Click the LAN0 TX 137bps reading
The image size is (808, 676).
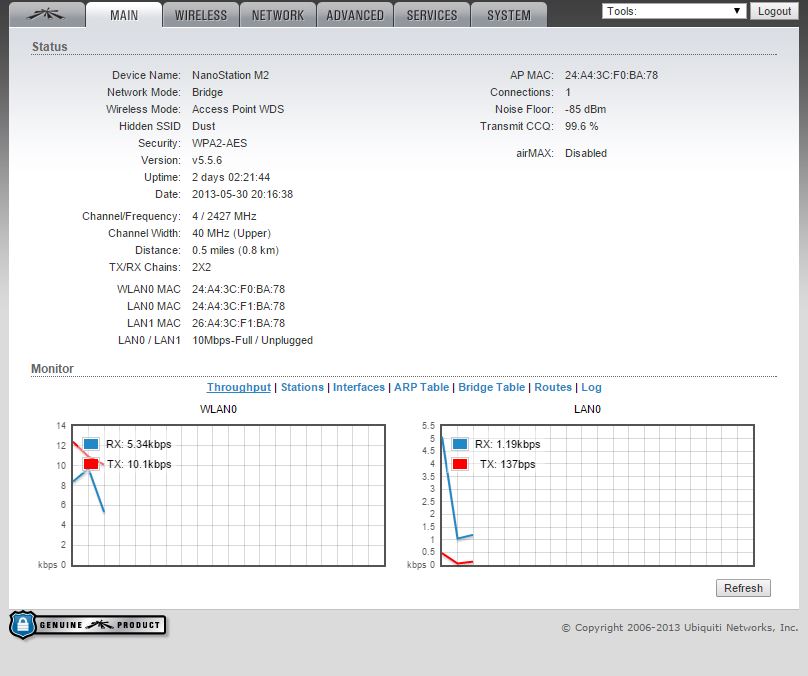[x=508, y=464]
